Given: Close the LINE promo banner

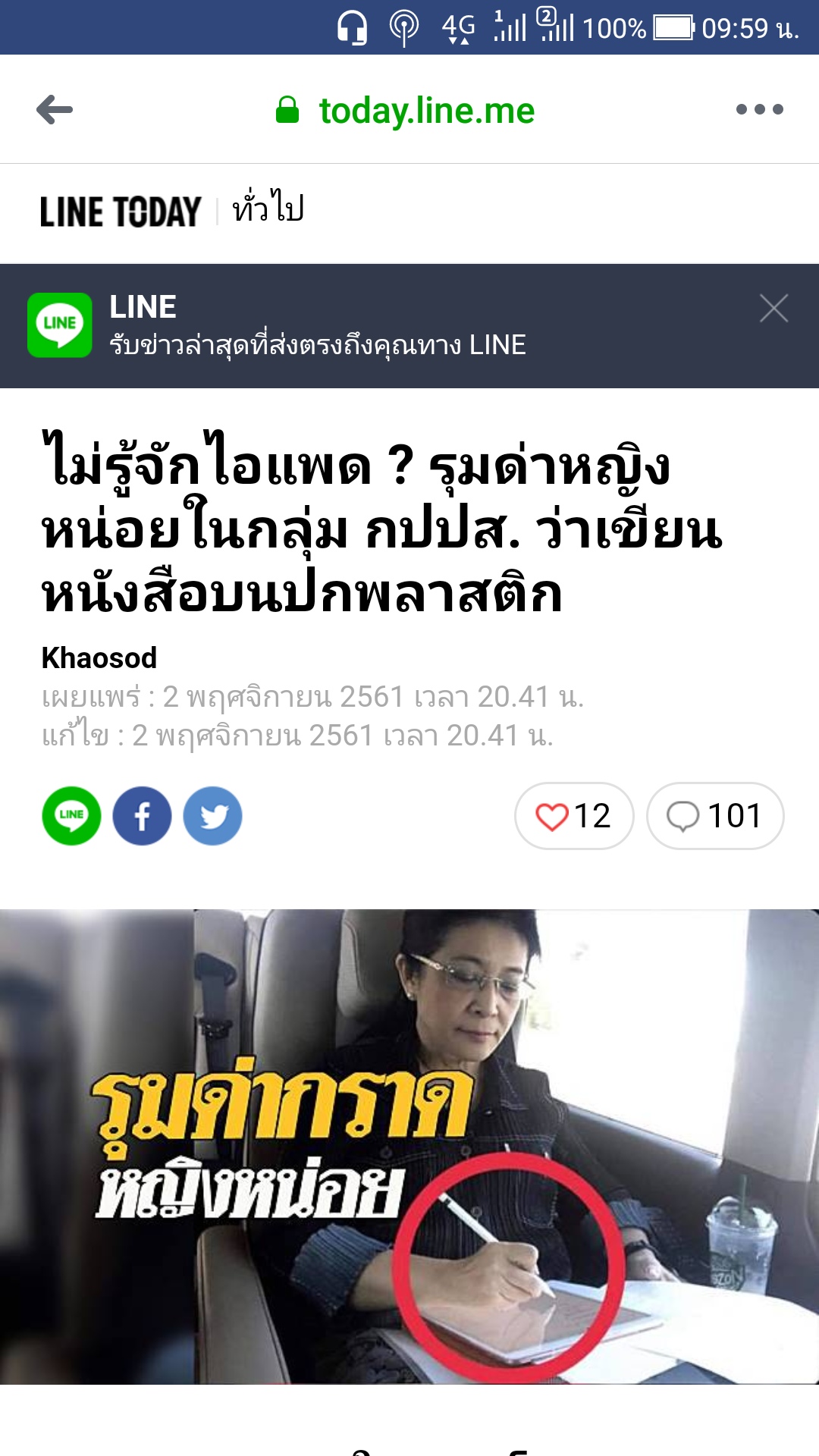Looking at the screenshot, I should [x=773, y=308].
